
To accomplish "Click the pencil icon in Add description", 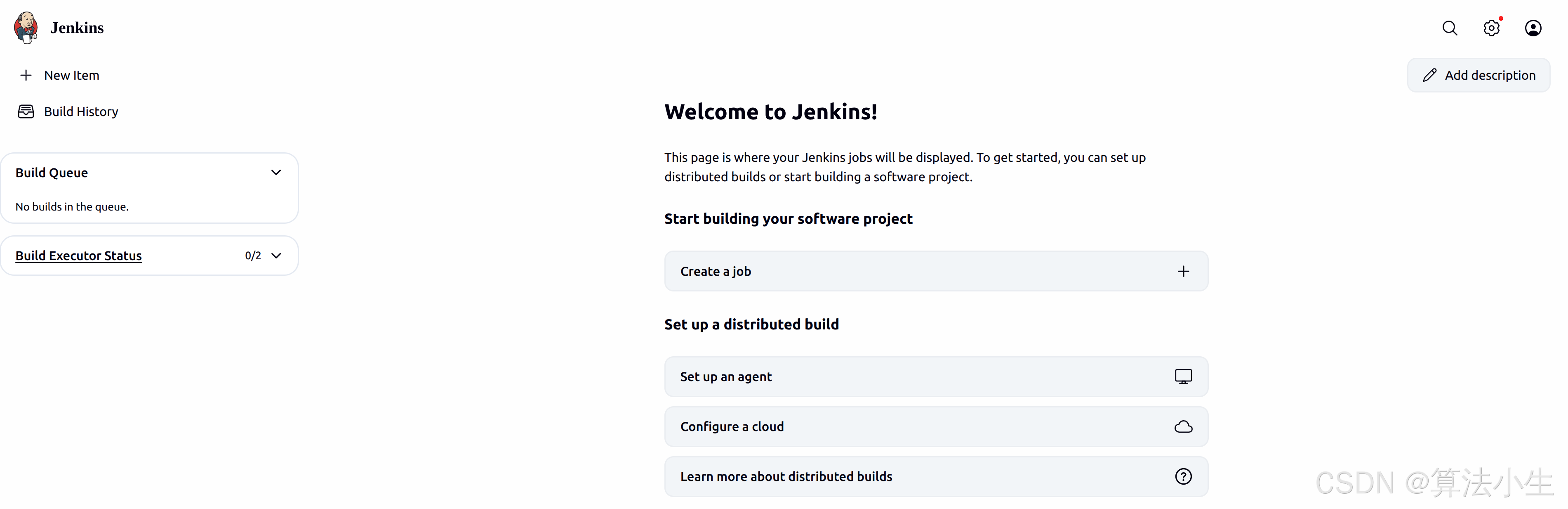I will pos(1429,75).
